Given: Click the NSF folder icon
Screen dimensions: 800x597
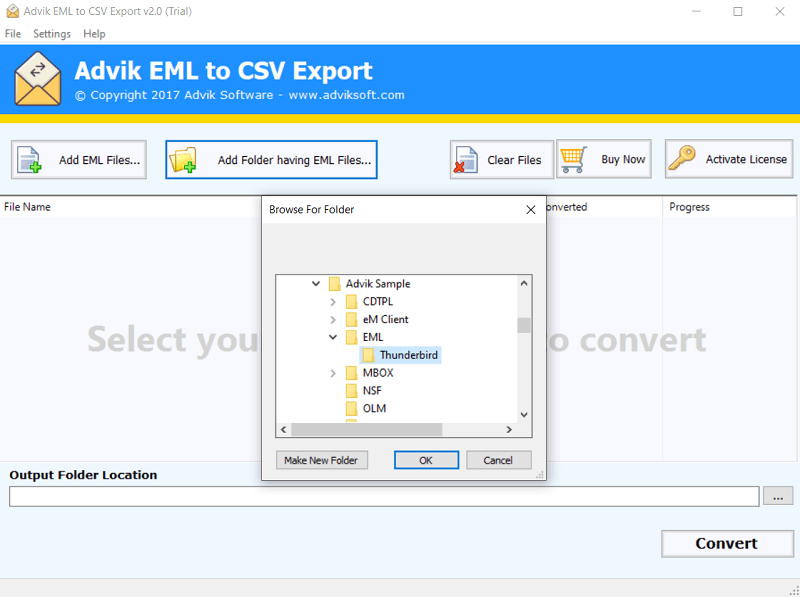Looking at the screenshot, I should 352,391.
